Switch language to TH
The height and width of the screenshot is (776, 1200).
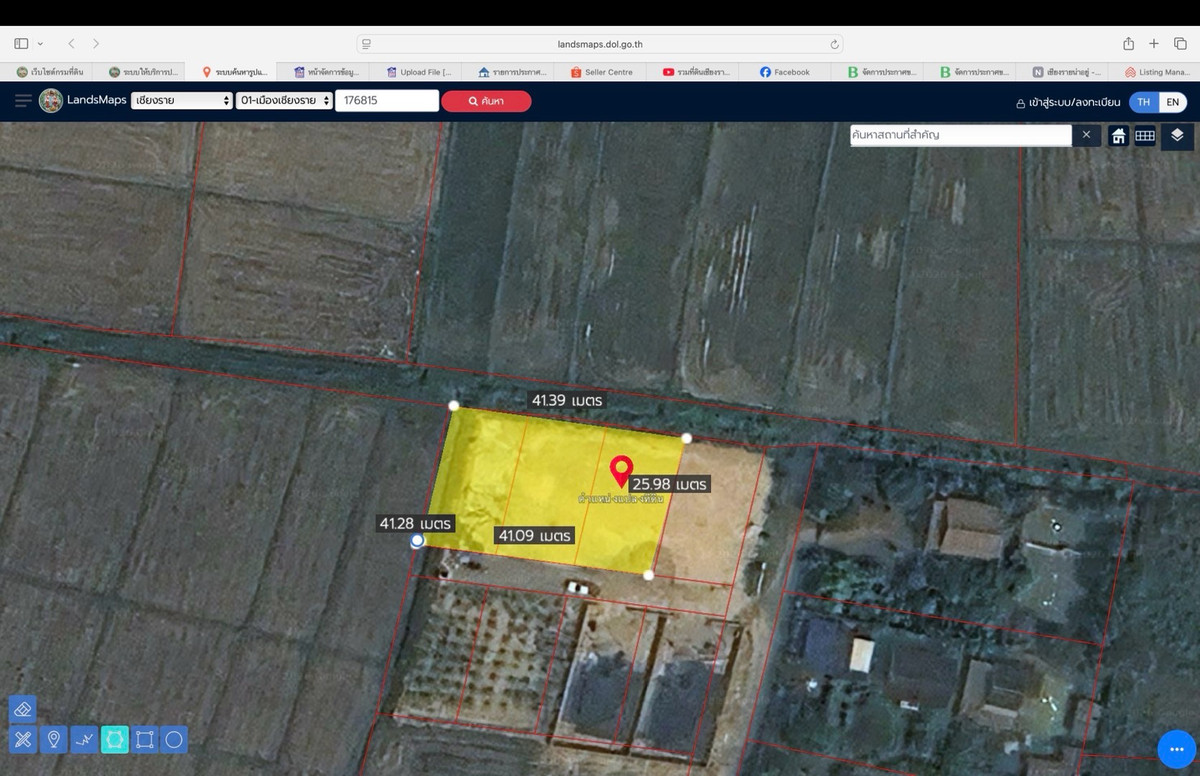[1144, 102]
